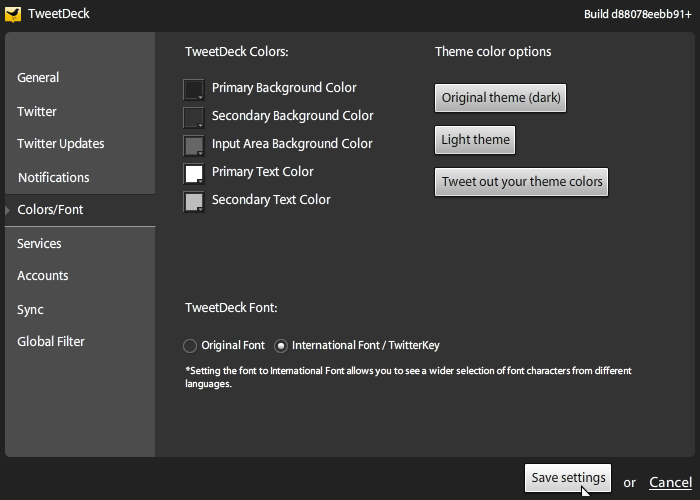The width and height of the screenshot is (700, 500).
Task: Apply the Light theme
Action: click(x=475, y=140)
